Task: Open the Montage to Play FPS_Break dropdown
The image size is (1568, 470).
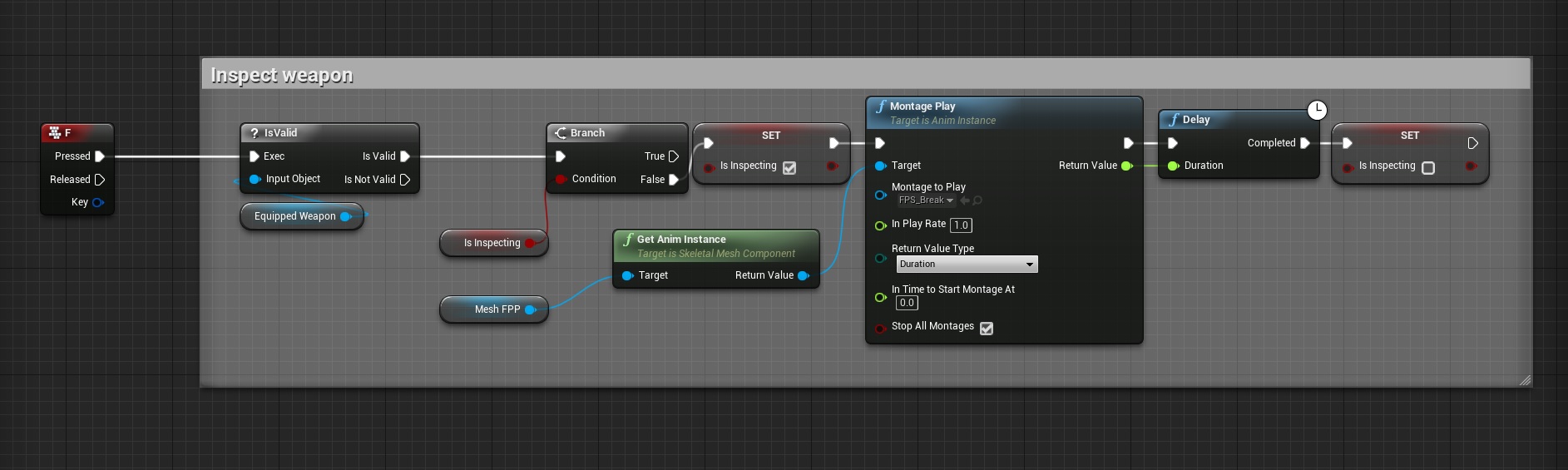Action: [x=925, y=200]
